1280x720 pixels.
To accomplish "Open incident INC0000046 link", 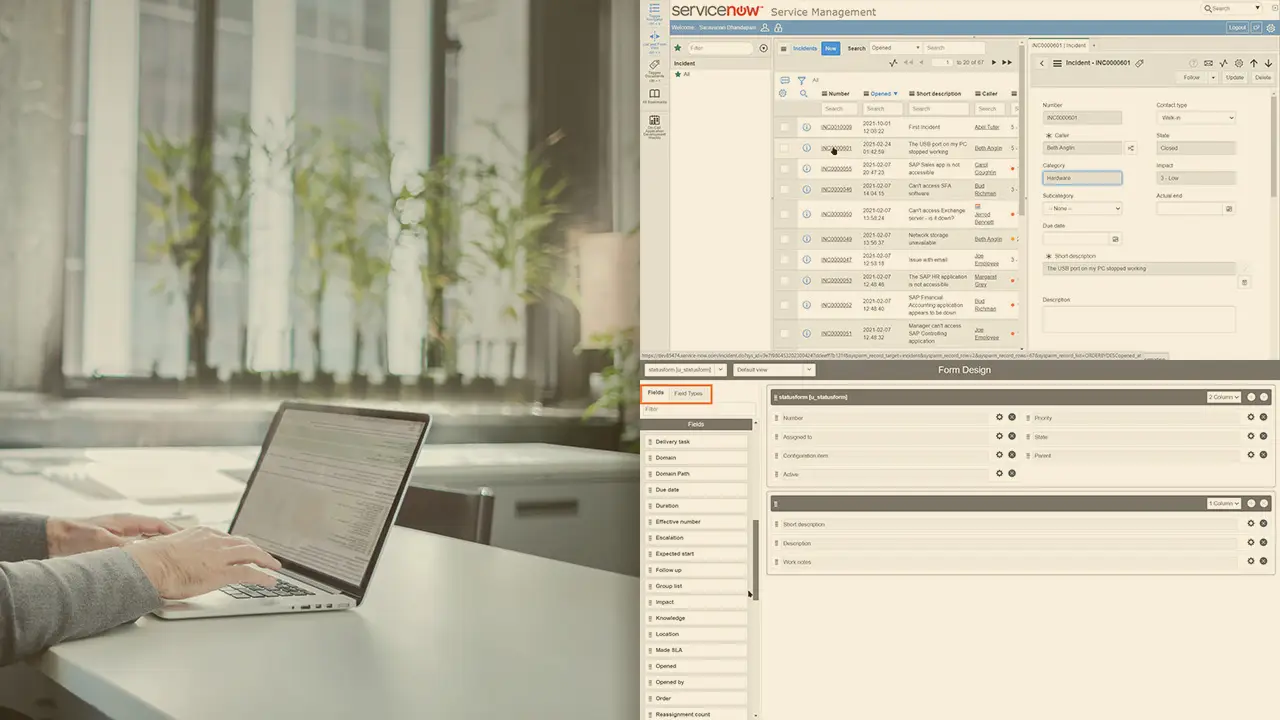I will click(836, 189).
